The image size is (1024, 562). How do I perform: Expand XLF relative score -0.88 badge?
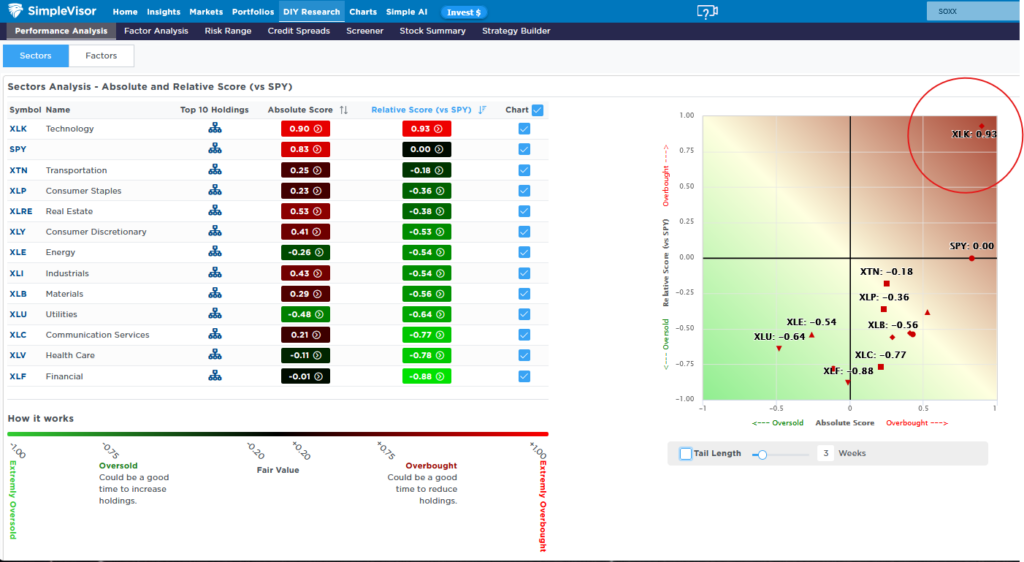click(x=426, y=376)
